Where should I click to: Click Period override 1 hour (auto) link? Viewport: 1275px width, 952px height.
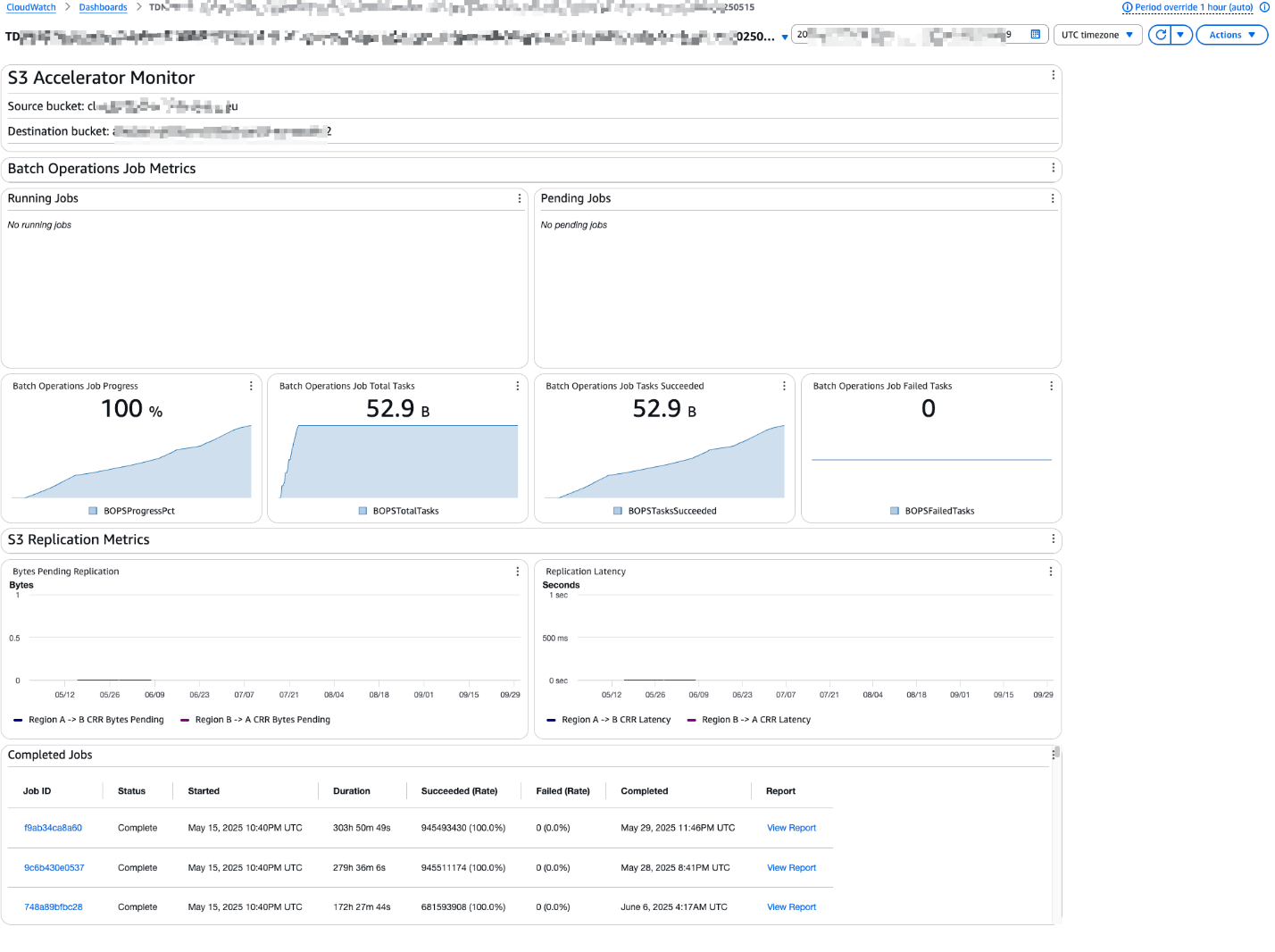[x=1194, y=7]
